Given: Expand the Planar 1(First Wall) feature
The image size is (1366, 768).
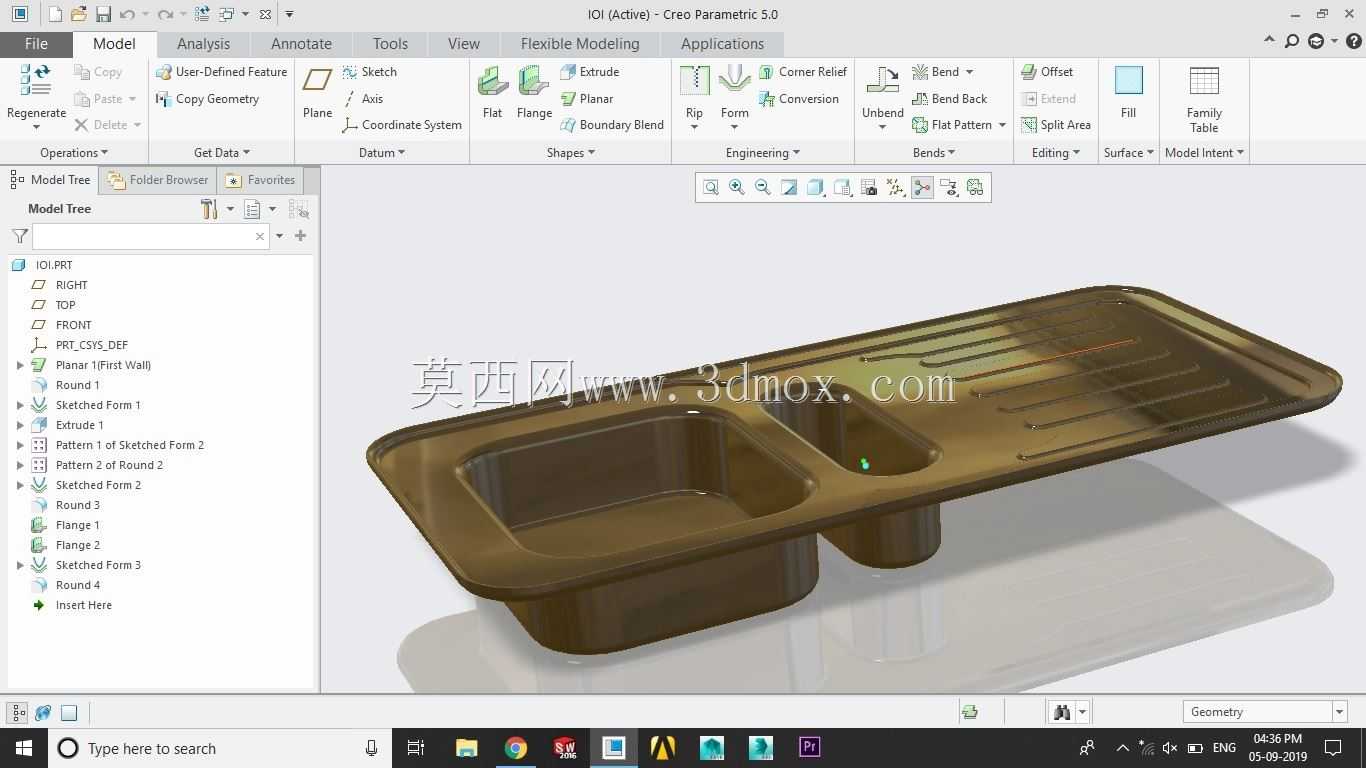Looking at the screenshot, I should [x=20, y=365].
